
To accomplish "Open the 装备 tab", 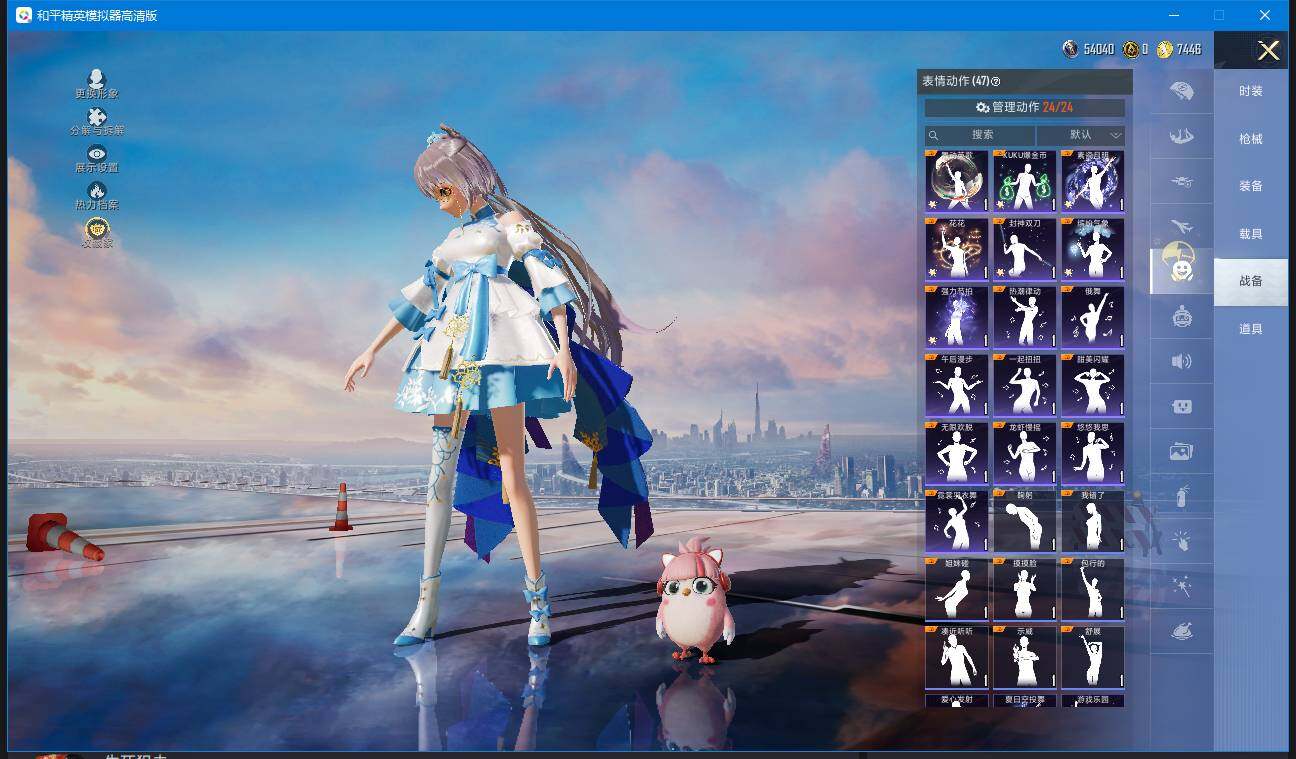I will (x=1251, y=186).
